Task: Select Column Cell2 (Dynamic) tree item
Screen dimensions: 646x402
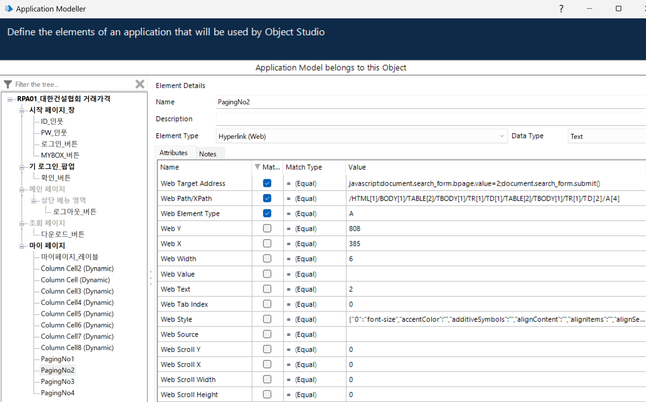Action: click(76, 269)
